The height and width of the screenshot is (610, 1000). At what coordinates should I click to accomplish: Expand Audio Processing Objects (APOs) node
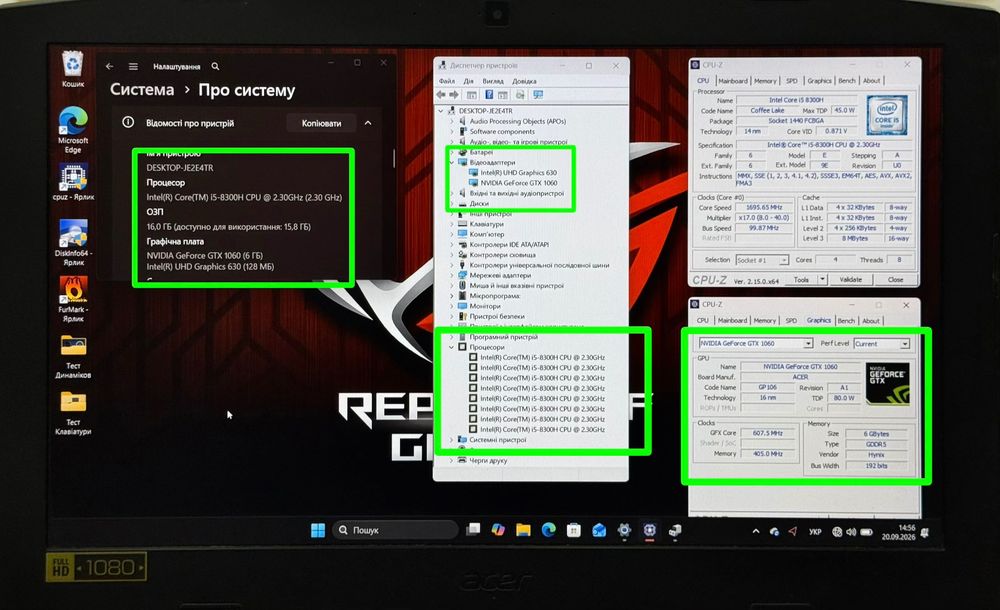pyautogui.click(x=452, y=121)
